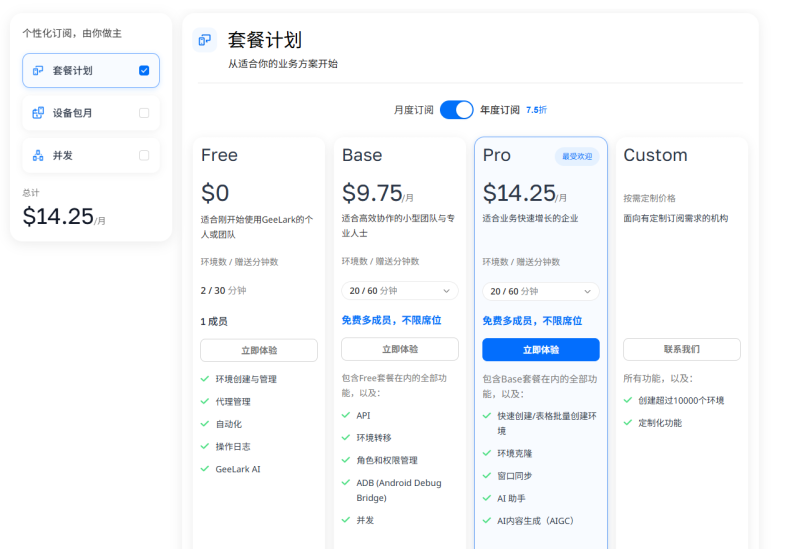The height and width of the screenshot is (549, 800).
Task: Select the 设备包月 sidebar item
Action: (x=91, y=113)
